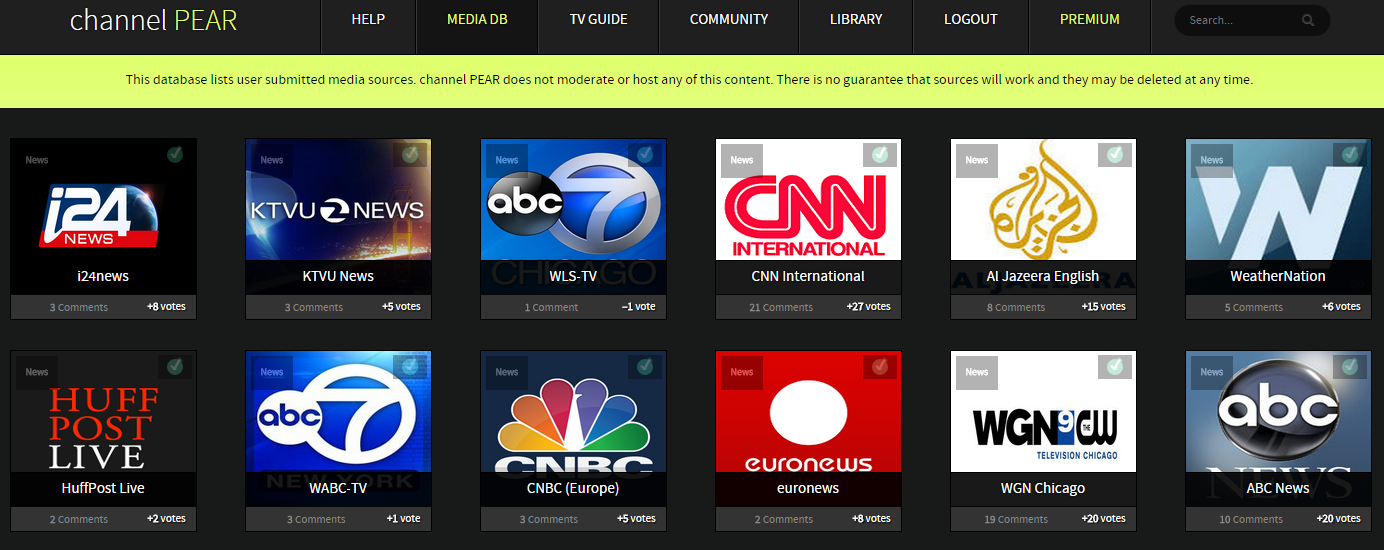The height and width of the screenshot is (550, 1384).
Task: Open the WABC-TV abc7 New York thumbnail
Action: 339,412
